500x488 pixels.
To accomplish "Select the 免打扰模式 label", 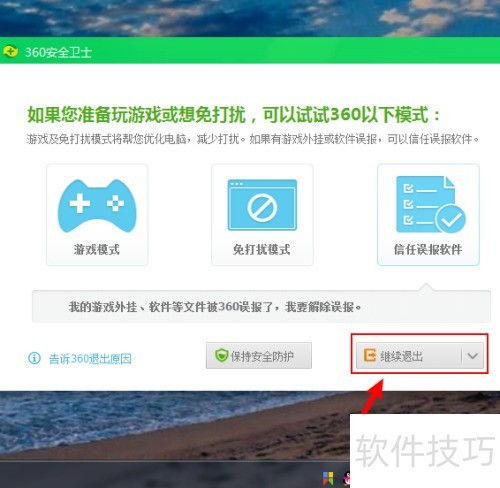I will [262, 249].
